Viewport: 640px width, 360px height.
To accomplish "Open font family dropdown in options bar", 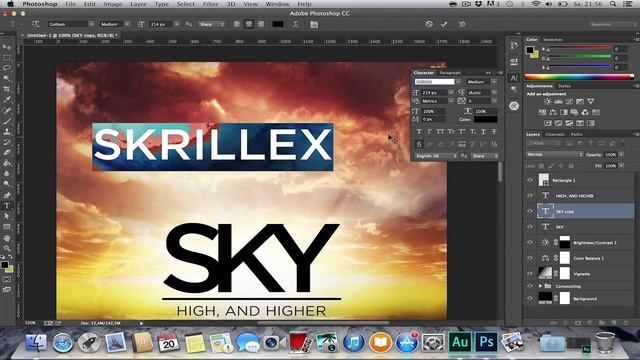I will coord(91,24).
